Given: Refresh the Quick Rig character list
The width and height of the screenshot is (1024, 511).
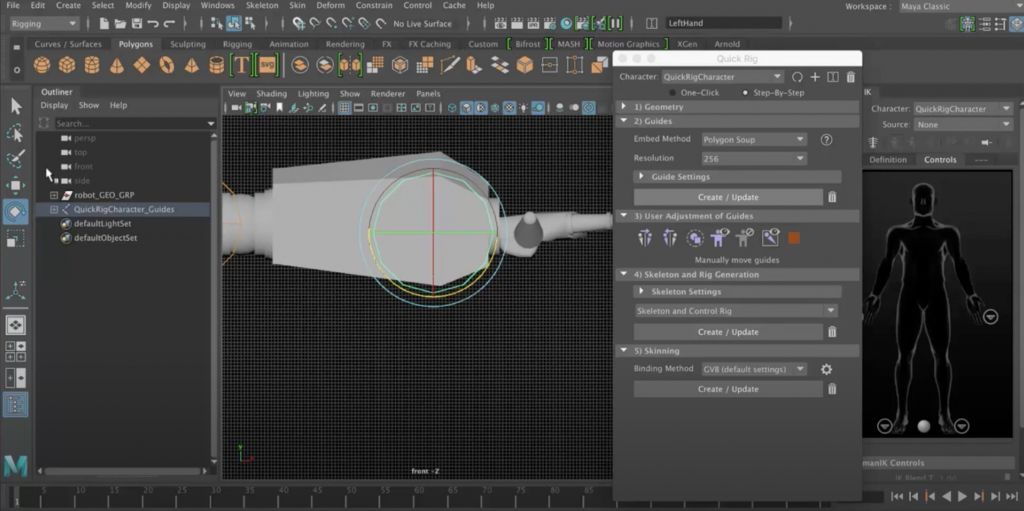Looking at the screenshot, I should 797,77.
